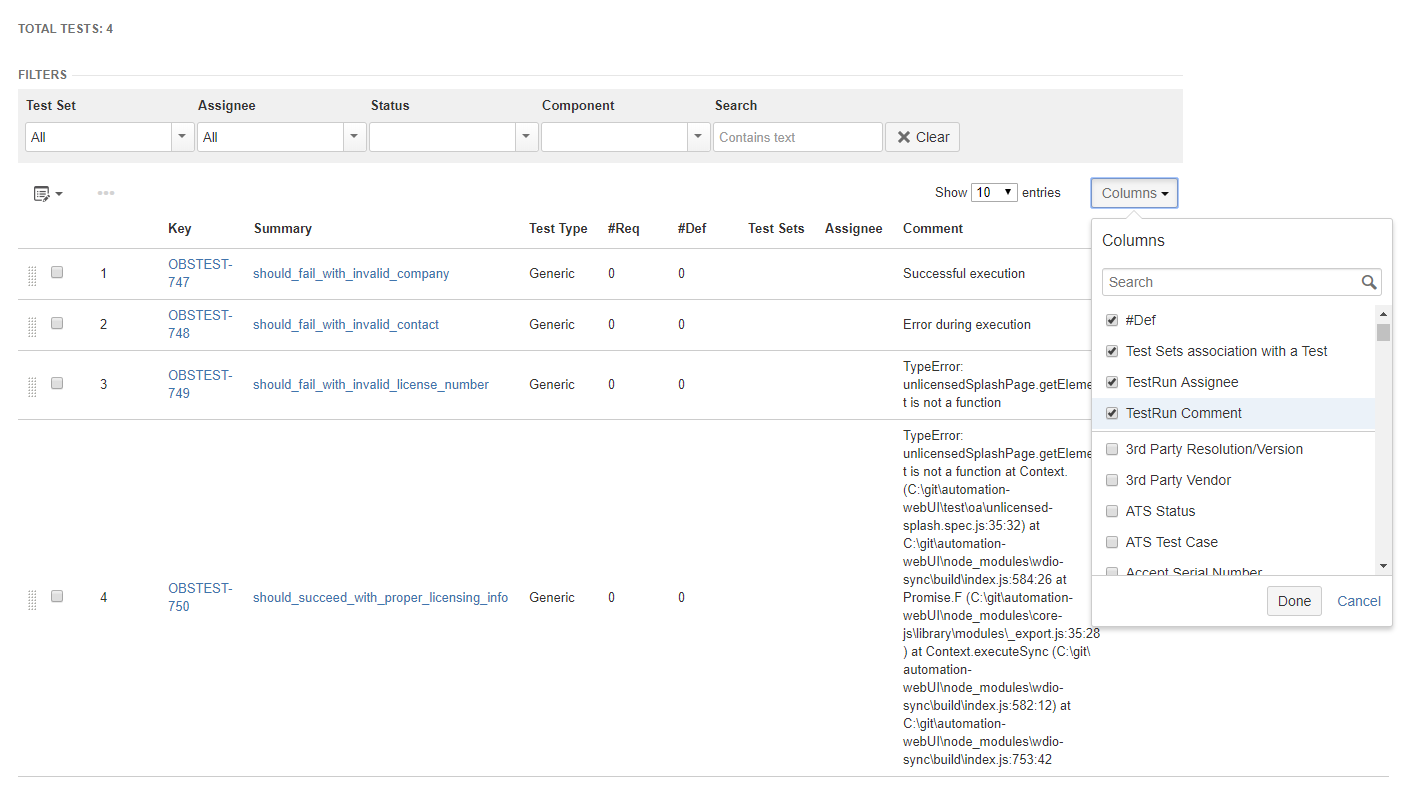
Task: Enable the ATS Status column
Action: 1112,510
